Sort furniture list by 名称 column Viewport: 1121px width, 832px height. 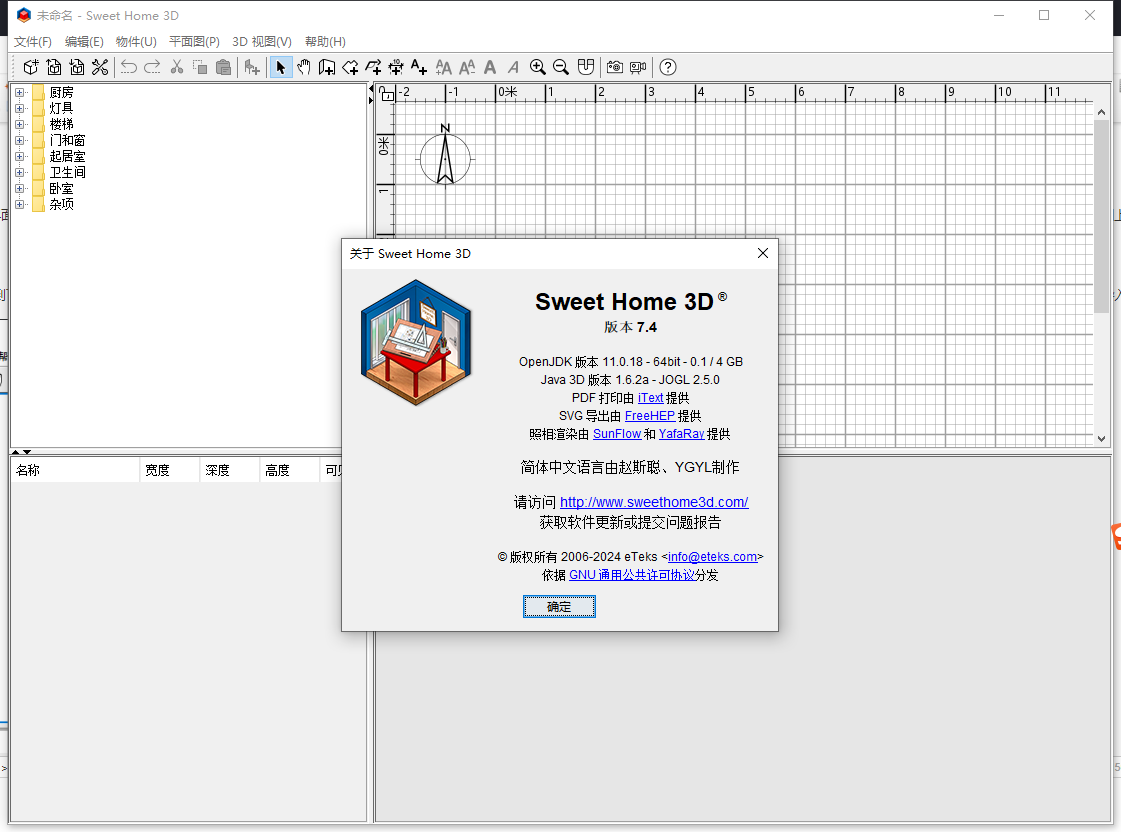tap(75, 470)
